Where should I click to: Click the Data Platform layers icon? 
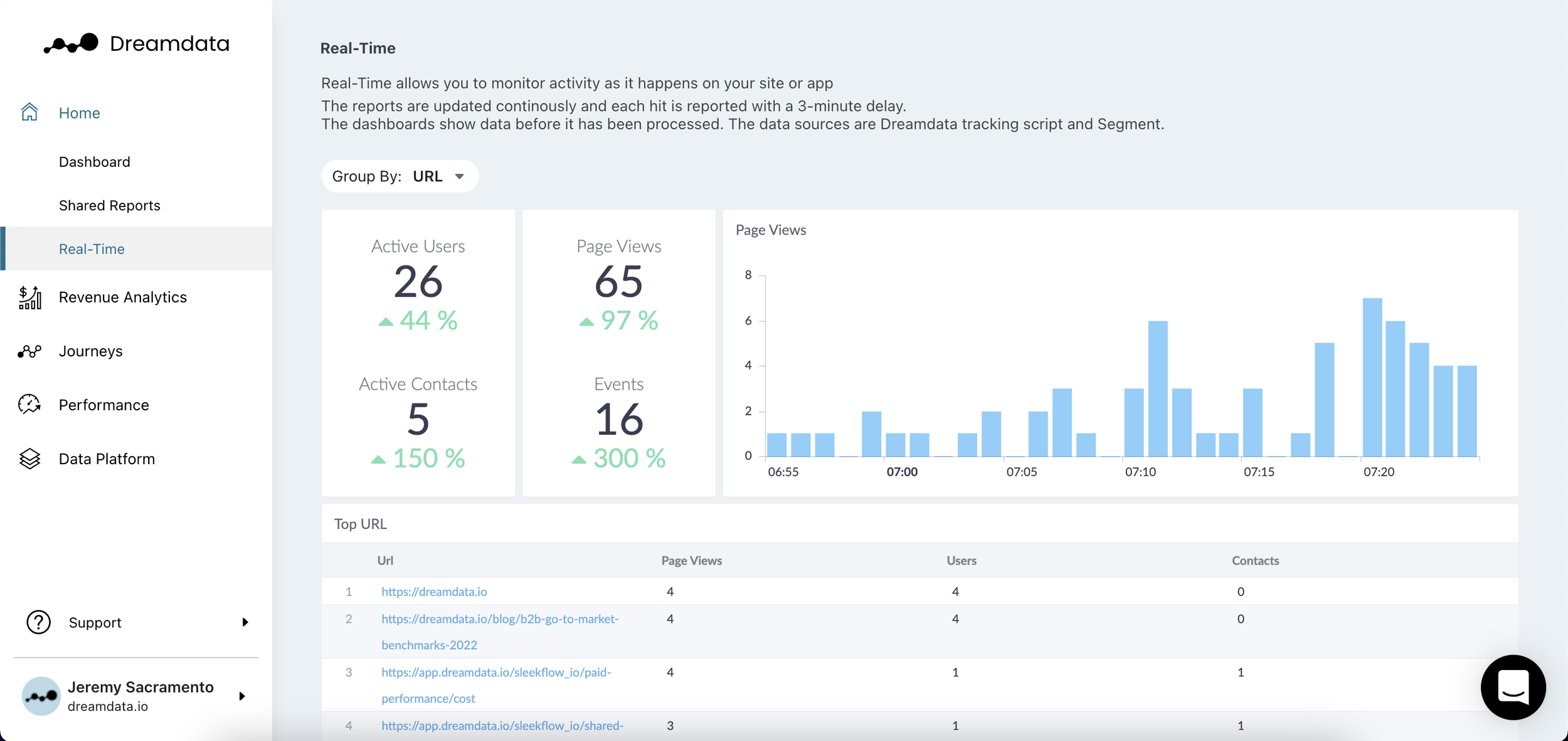29,459
